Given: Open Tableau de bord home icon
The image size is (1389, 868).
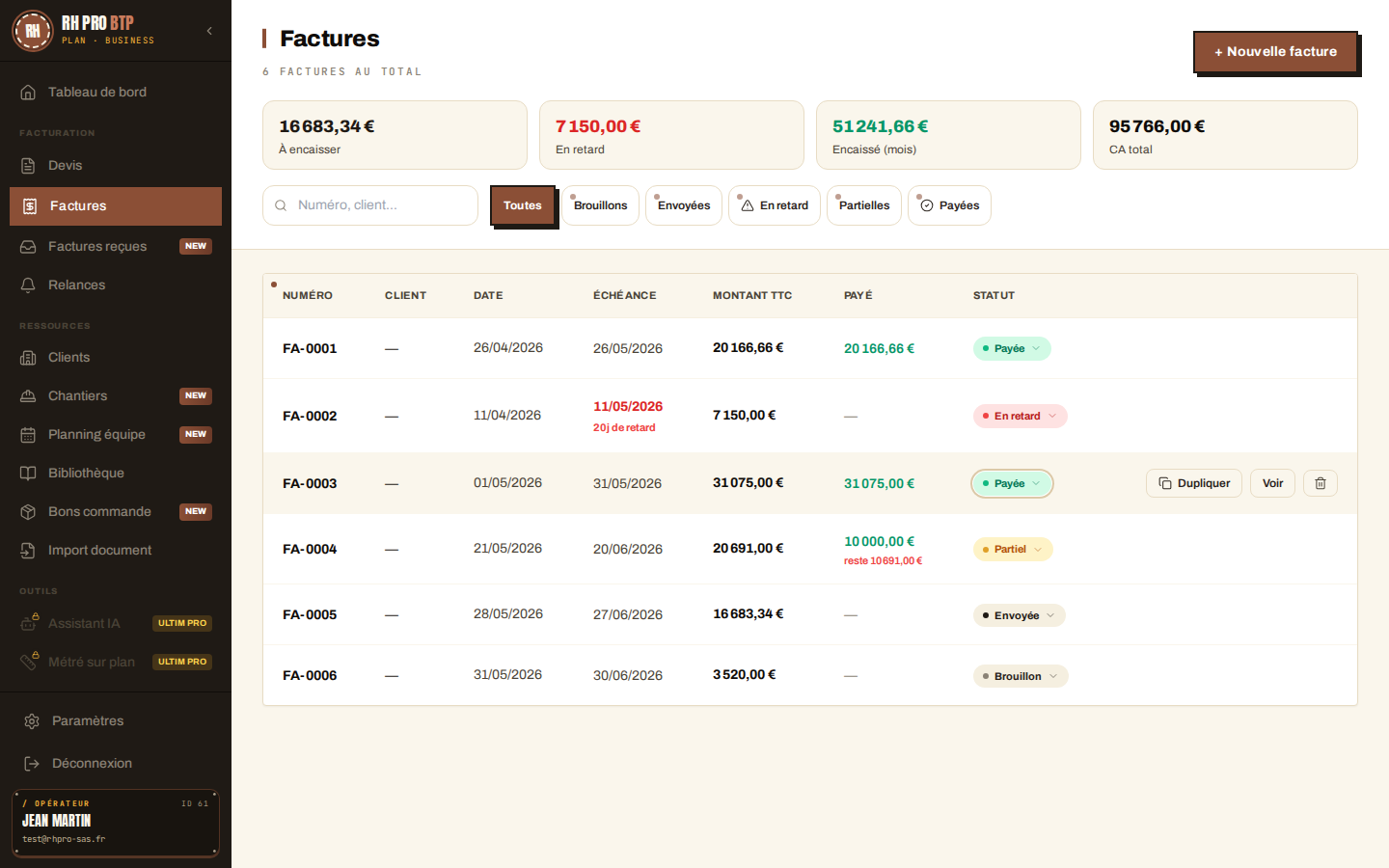Looking at the screenshot, I should click(28, 93).
